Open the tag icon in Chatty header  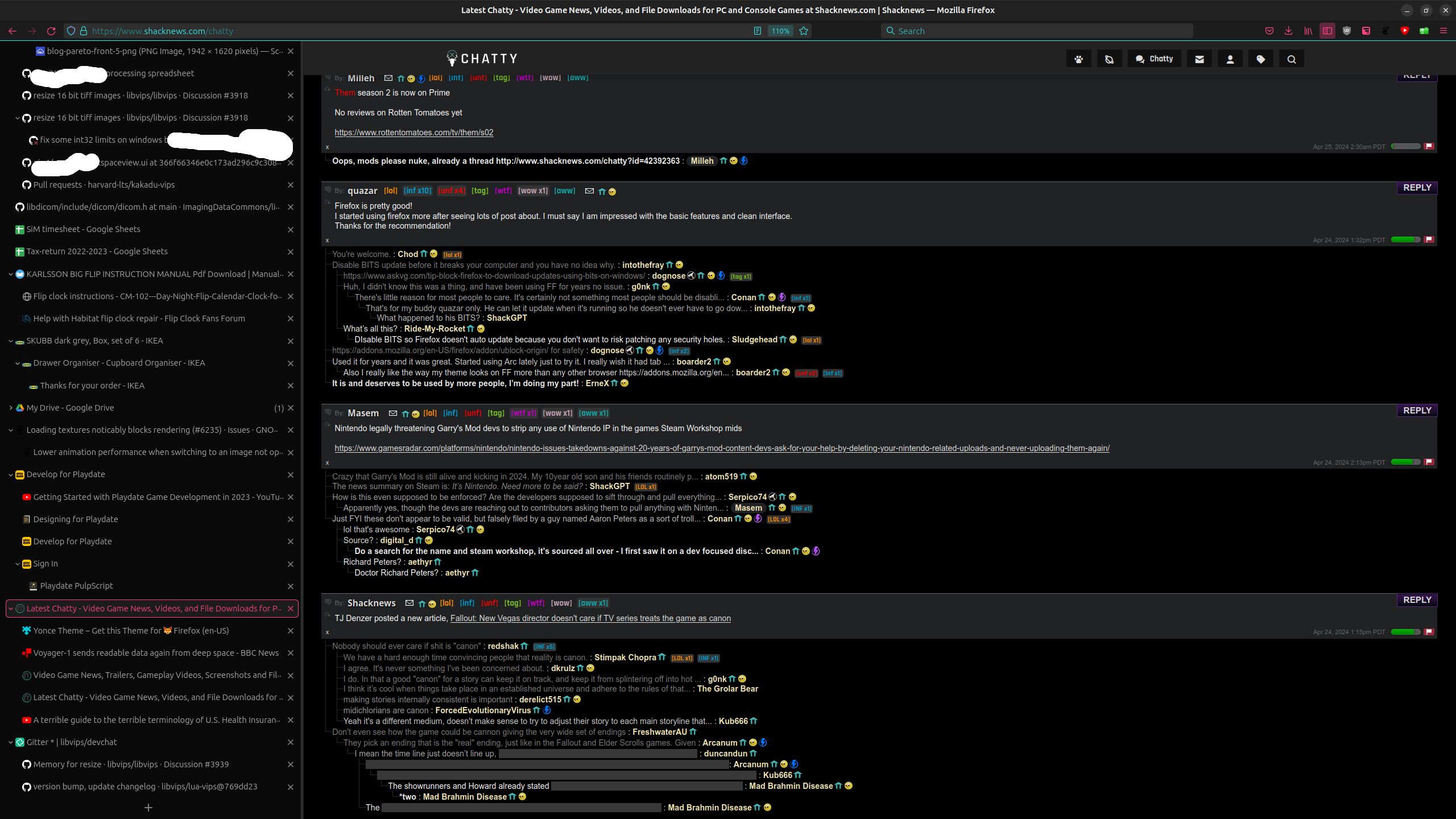tap(1261, 59)
